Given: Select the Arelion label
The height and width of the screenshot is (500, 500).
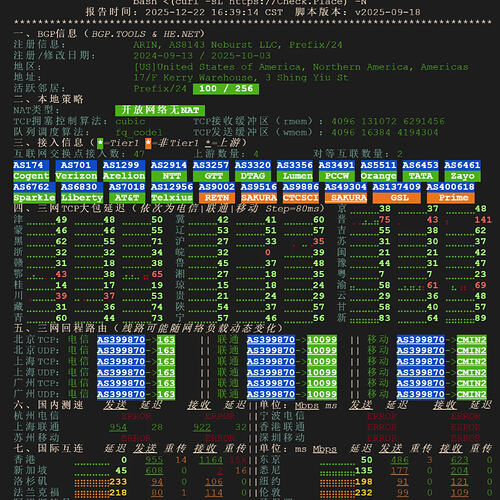Looking at the screenshot, I should (124, 176).
